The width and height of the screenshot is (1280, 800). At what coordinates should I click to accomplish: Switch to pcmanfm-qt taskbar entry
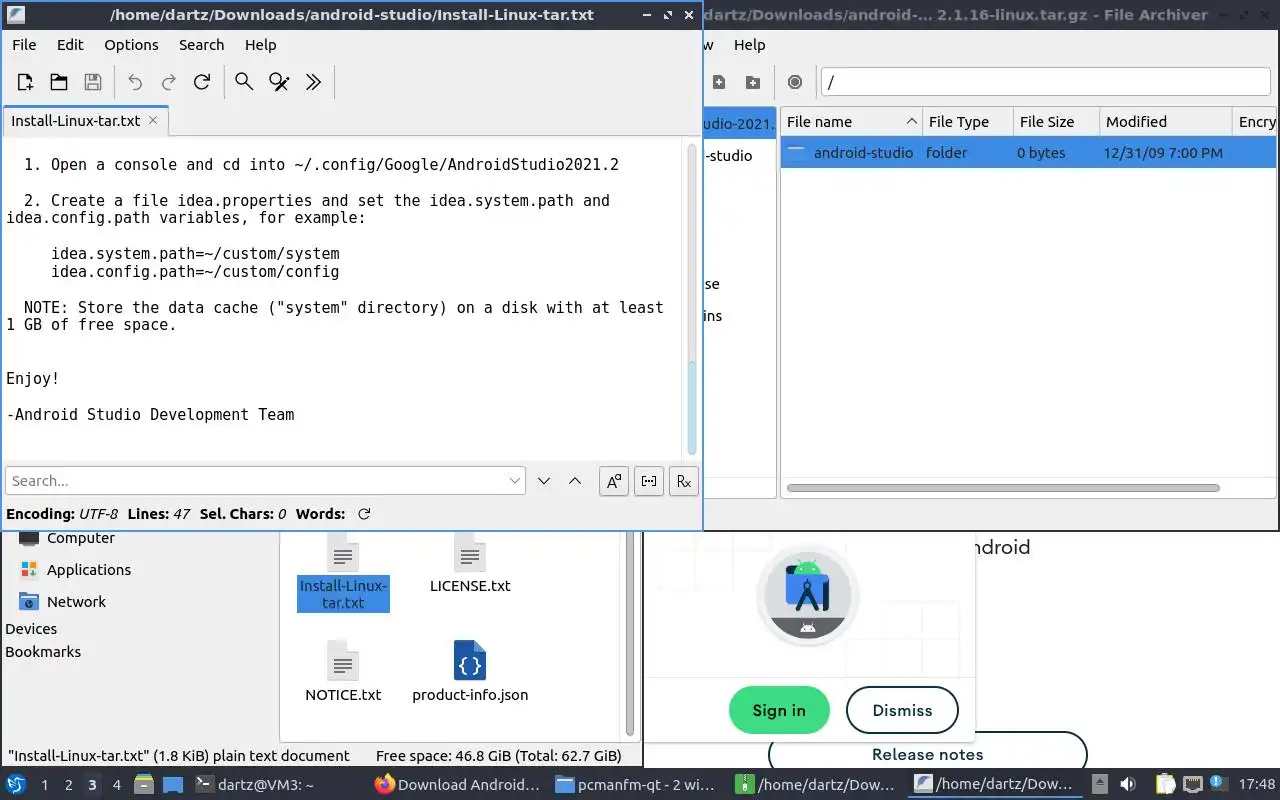coord(636,785)
